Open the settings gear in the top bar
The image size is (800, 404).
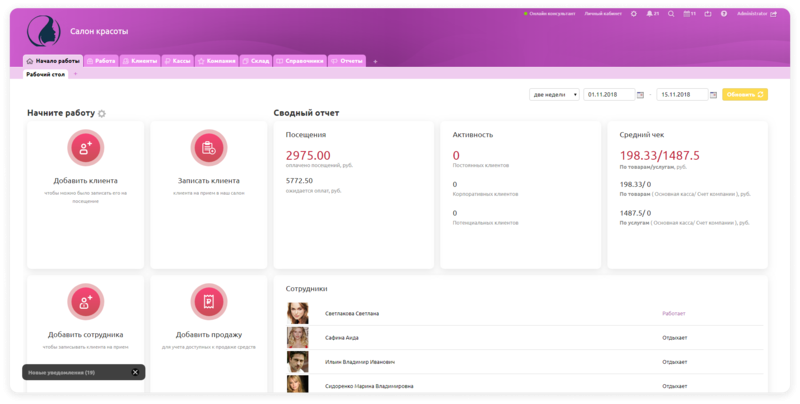(x=633, y=14)
